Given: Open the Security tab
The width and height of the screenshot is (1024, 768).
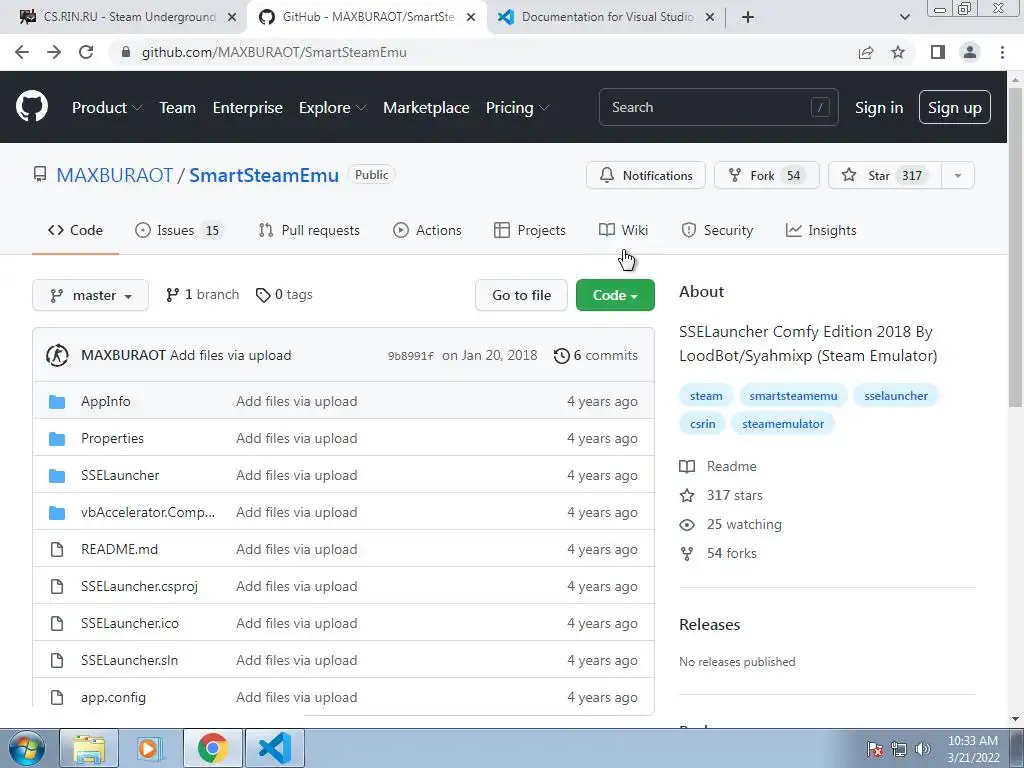Looking at the screenshot, I should 717,230.
